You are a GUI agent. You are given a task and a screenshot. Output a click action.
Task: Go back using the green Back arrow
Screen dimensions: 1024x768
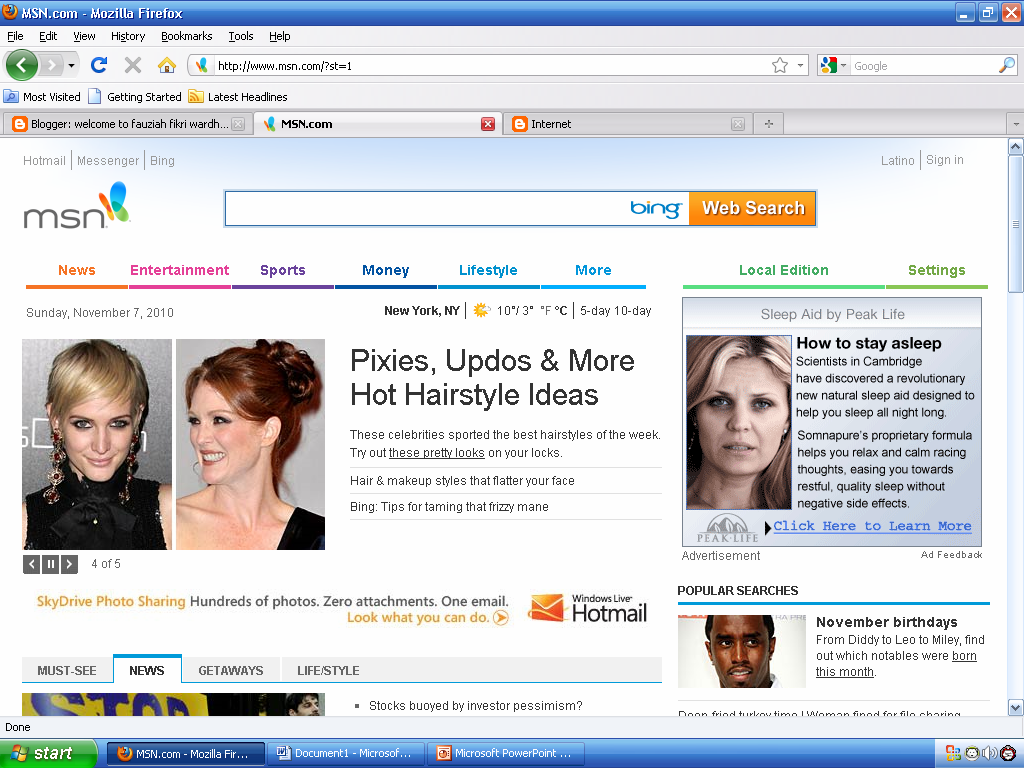click(22, 65)
